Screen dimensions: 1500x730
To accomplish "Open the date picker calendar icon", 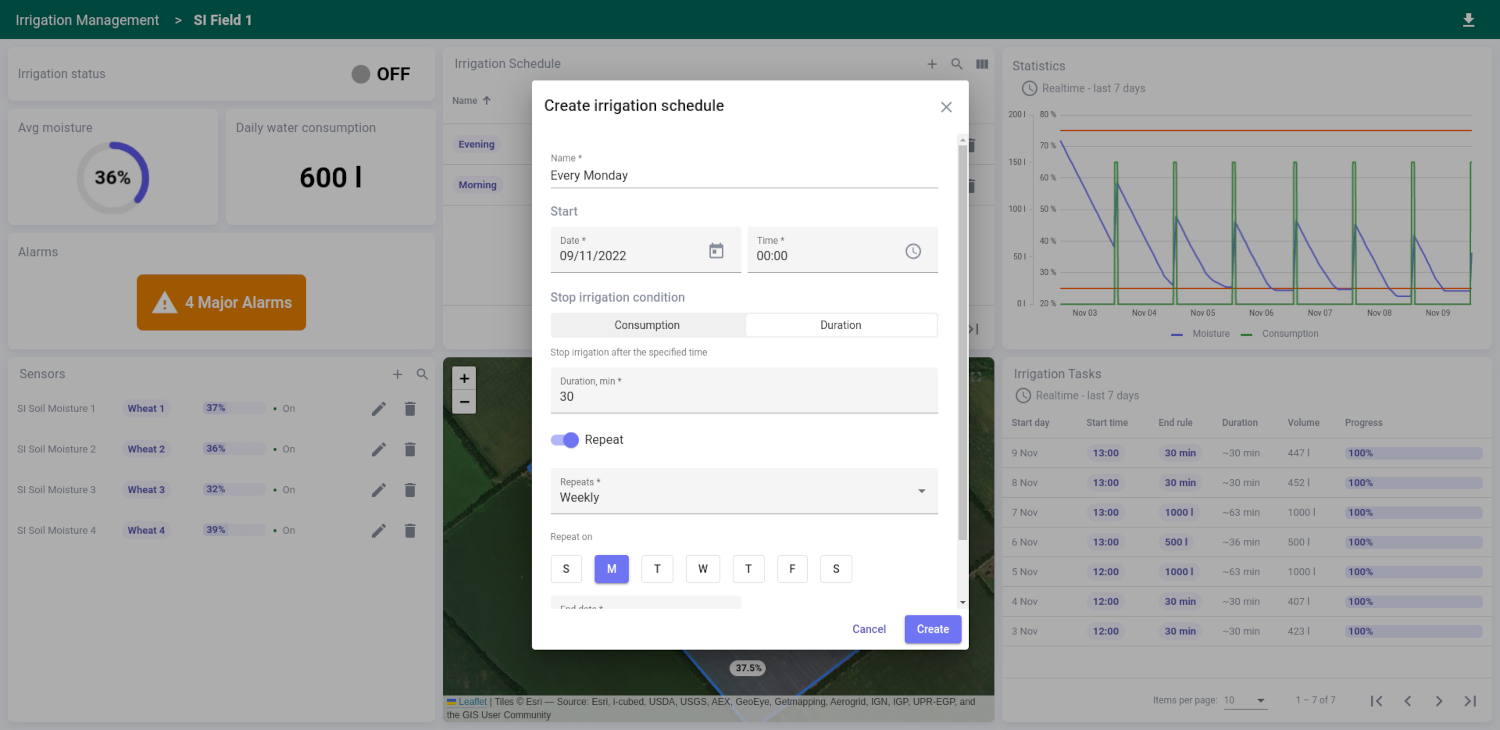I will 716,251.
